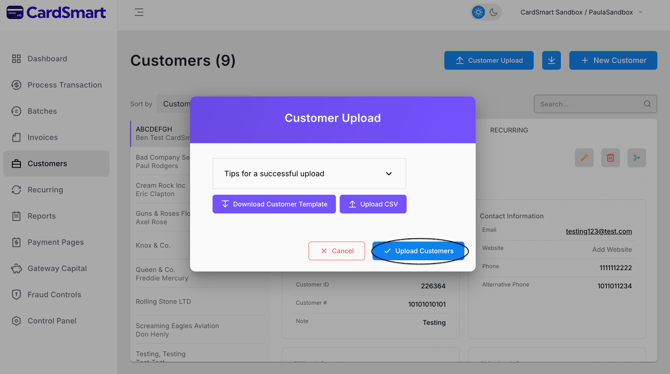Click the New Customer button
The image size is (670, 374).
pyautogui.click(x=613, y=60)
